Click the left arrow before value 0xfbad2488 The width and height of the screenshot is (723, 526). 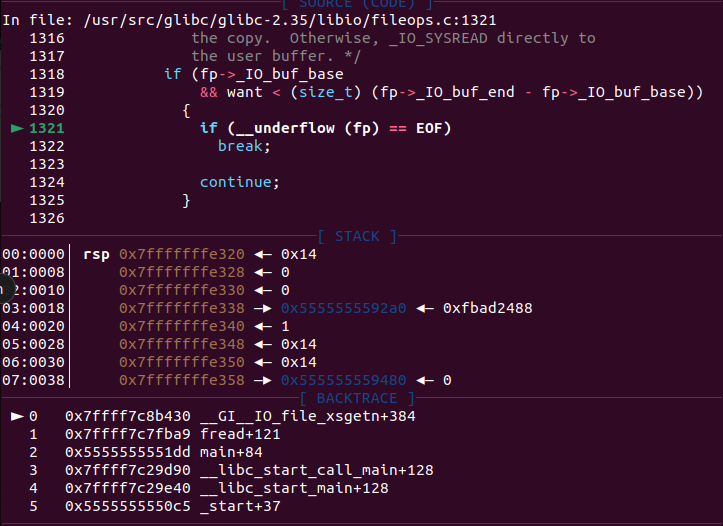[427, 308]
